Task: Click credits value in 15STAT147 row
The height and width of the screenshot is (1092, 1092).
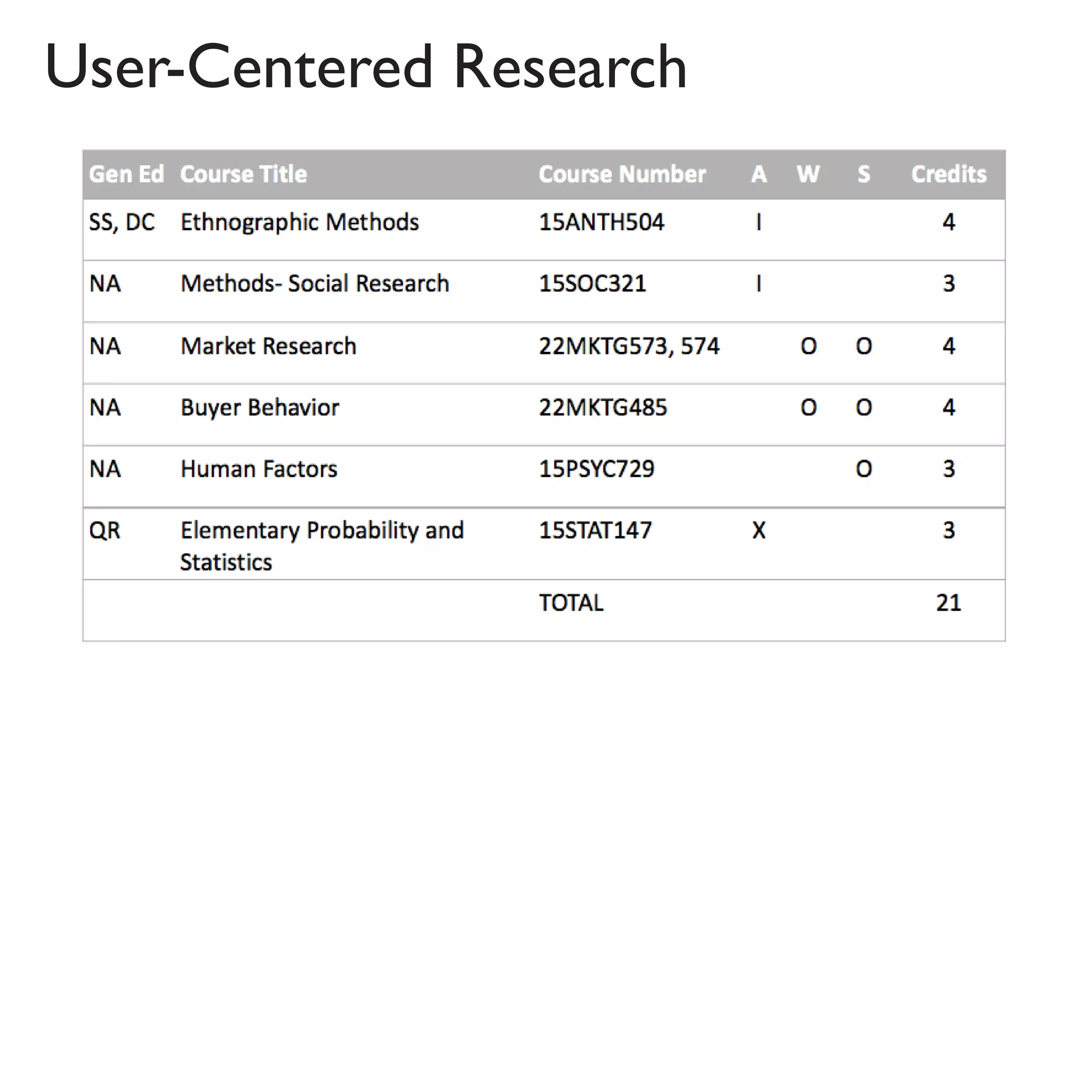Action: 949,531
